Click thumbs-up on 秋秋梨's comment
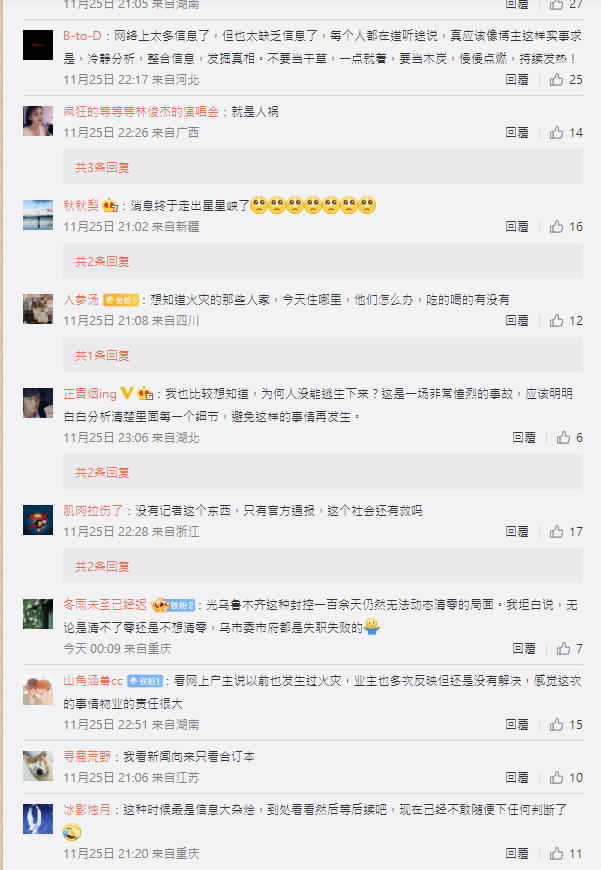601x870 pixels. pyautogui.click(x=556, y=226)
